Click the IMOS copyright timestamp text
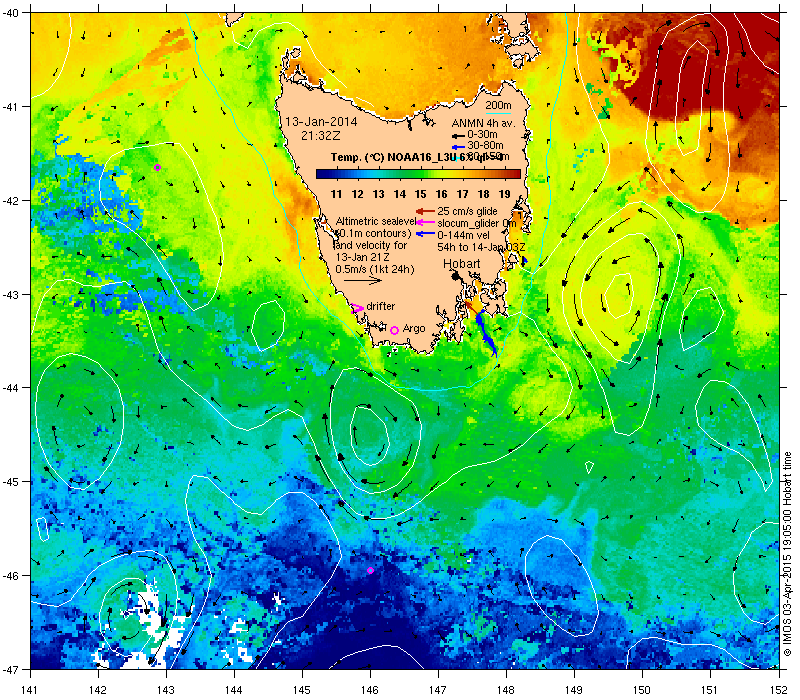Screen dimensions: 800x700 (788, 555)
